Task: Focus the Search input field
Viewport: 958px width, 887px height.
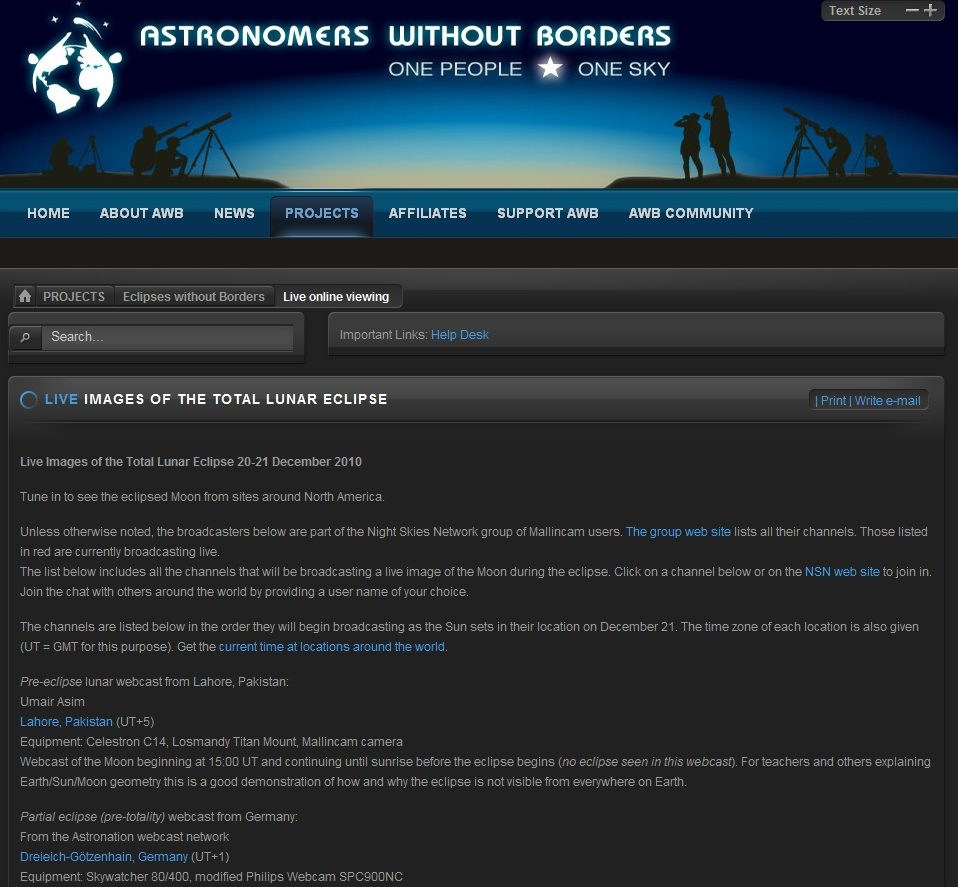Action: click(167, 337)
